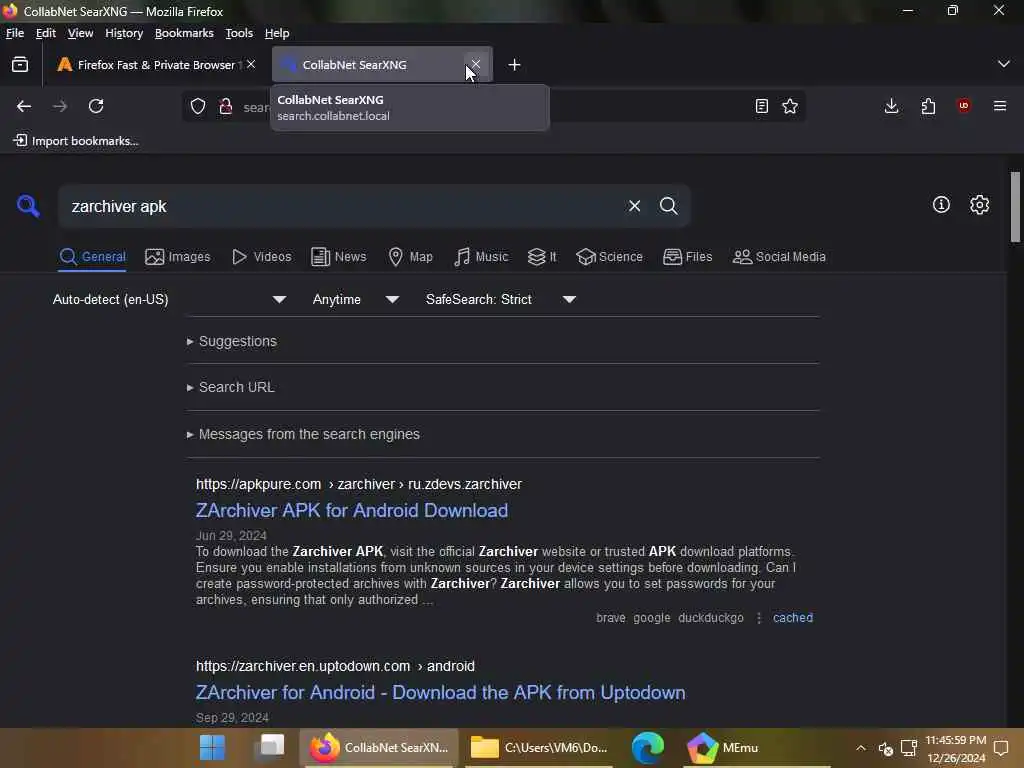Click the page vertical scrollbar thumb
Screen dimensions: 1024x768
[x=1015, y=206]
